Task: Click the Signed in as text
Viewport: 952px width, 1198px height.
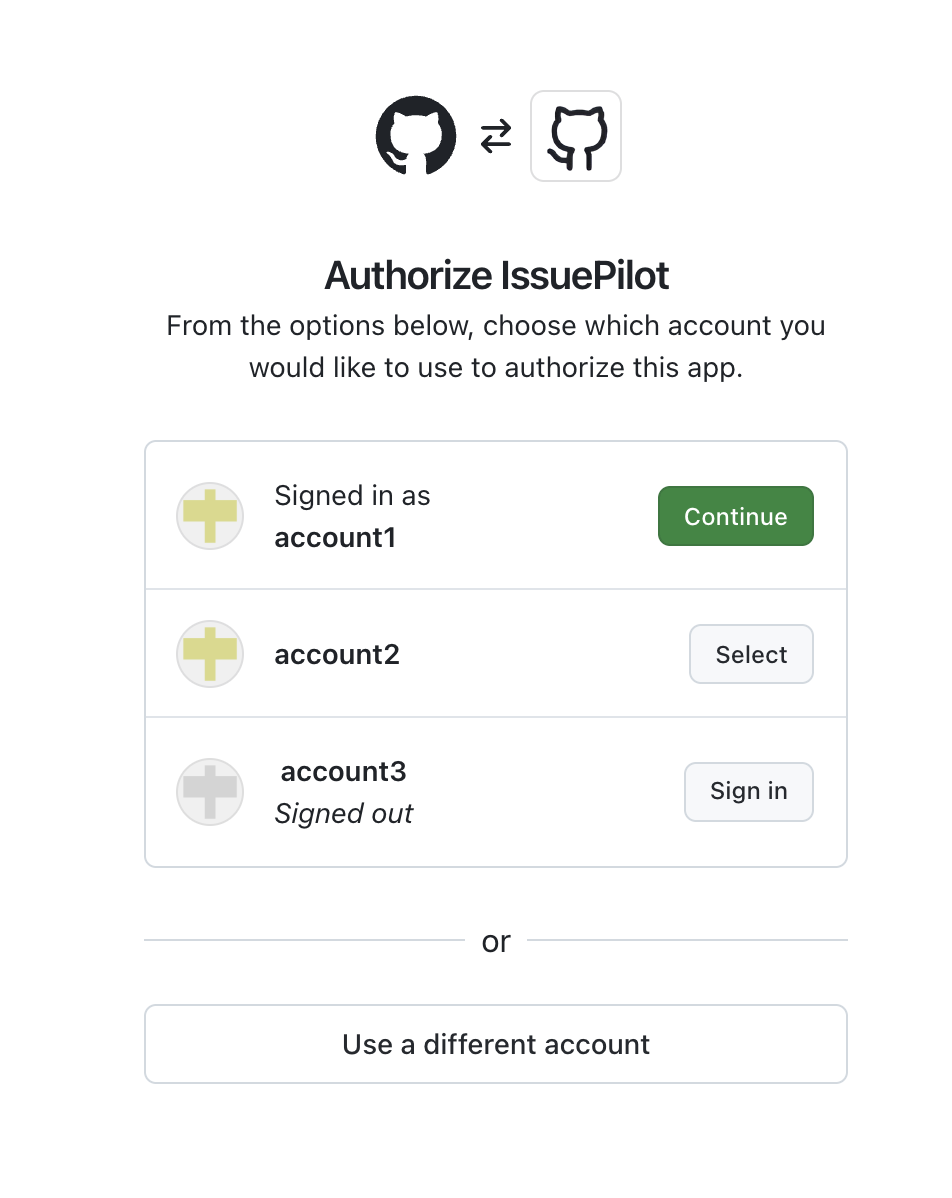Action: [352, 495]
